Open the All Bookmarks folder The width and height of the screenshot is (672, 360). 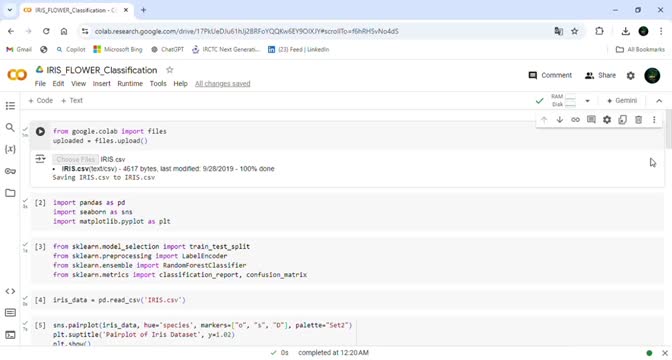click(x=640, y=49)
